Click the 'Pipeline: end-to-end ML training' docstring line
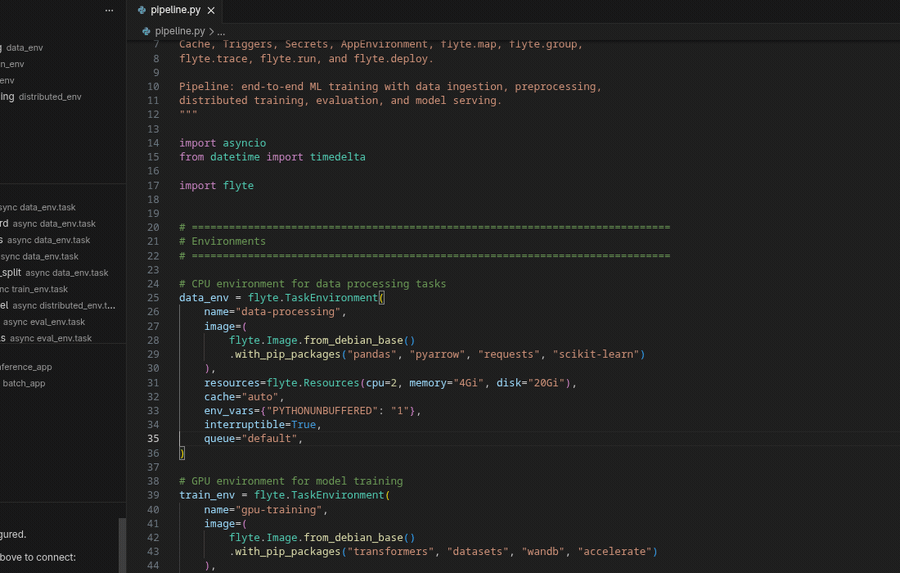The height and width of the screenshot is (573, 900). (390, 87)
